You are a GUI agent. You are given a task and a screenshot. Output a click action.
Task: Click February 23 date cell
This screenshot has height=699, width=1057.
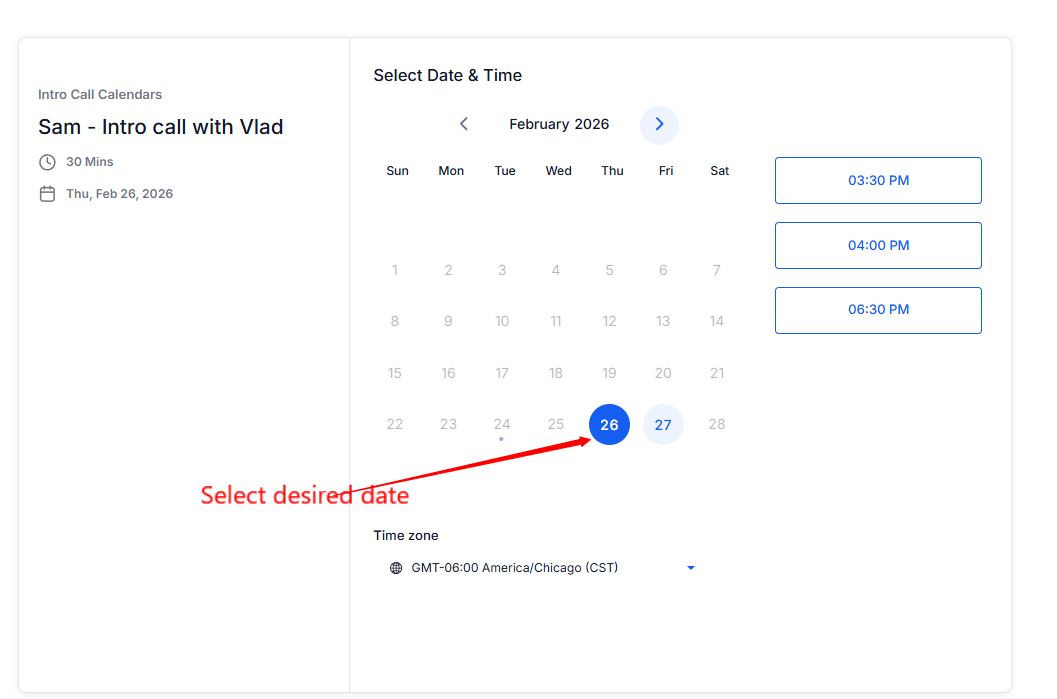[448, 424]
